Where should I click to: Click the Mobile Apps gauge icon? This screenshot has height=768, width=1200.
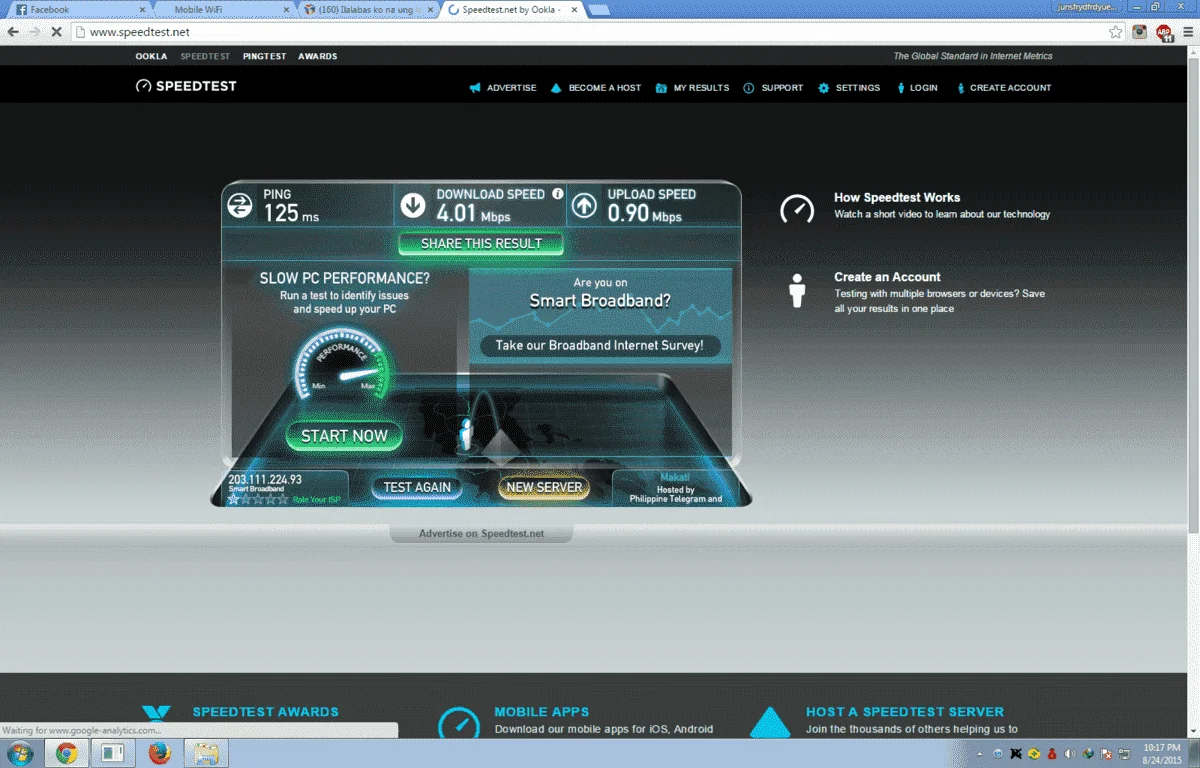459,726
